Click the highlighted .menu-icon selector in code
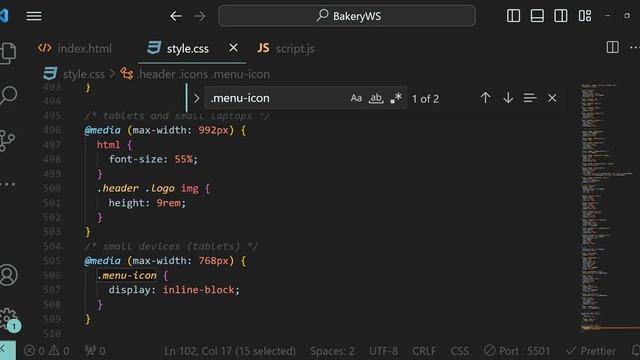The height and width of the screenshot is (360, 640). [127, 276]
